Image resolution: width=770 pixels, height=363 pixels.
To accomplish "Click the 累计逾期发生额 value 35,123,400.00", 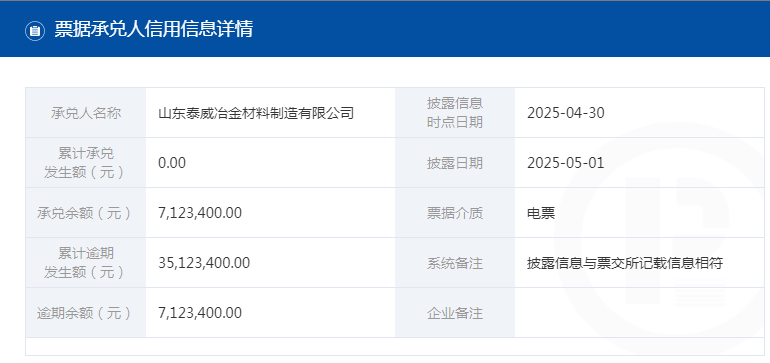I will click(x=204, y=263).
